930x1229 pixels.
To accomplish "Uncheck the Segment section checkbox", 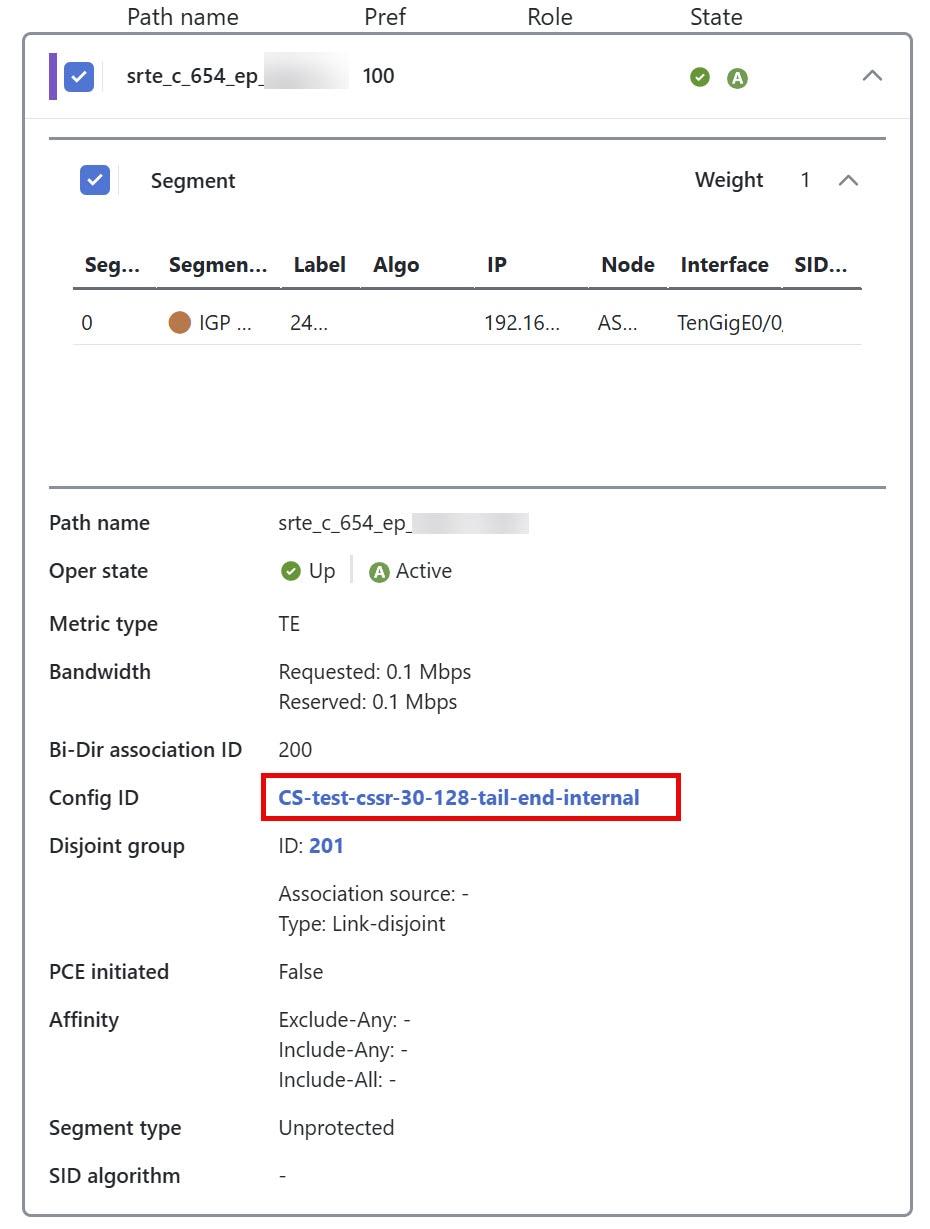I will [95, 180].
